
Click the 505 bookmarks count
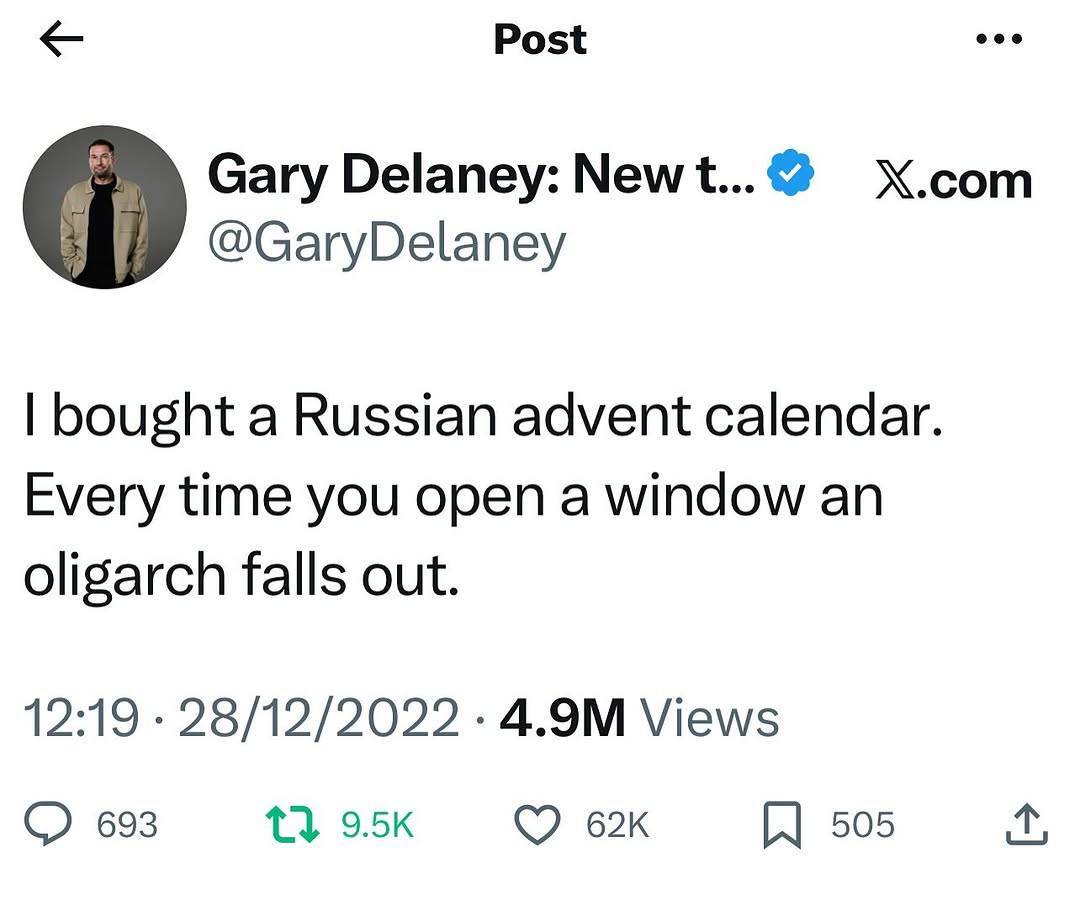863,825
